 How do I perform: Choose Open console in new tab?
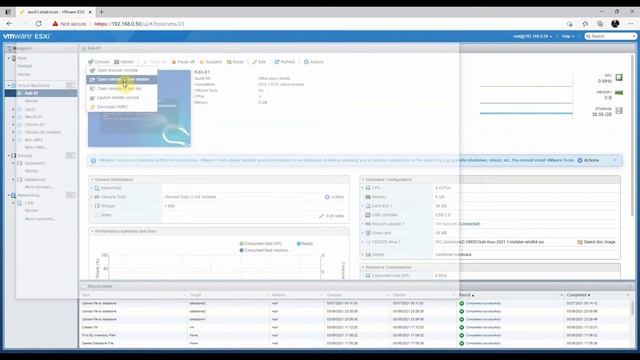pyautogui.click(x=122, y=89)
